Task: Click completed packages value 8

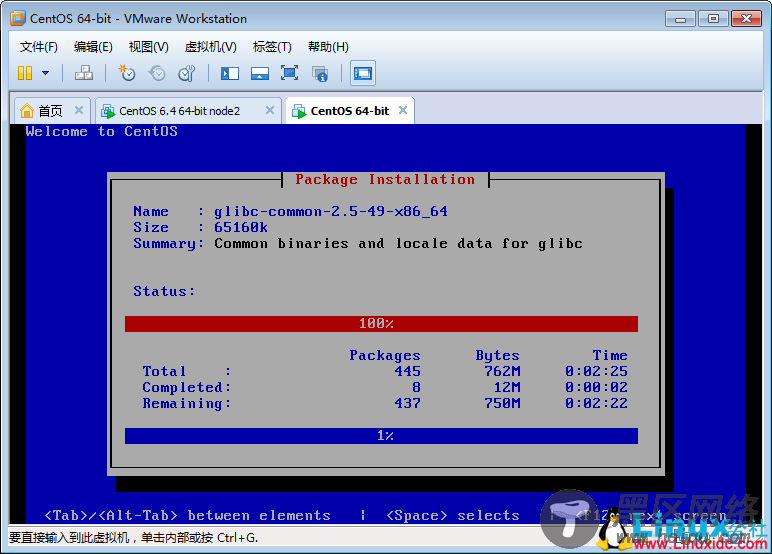Action: pyautogui.click(x=417, y=388)
